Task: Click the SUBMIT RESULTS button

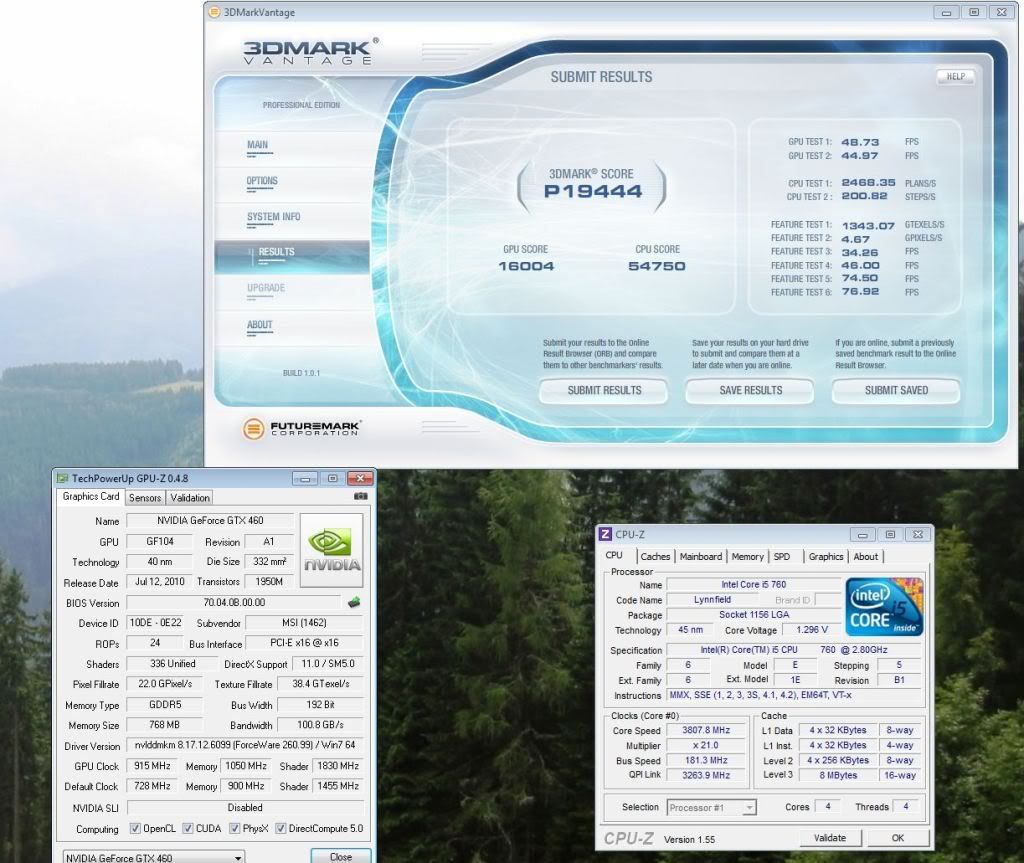Action: pos(604,391)
